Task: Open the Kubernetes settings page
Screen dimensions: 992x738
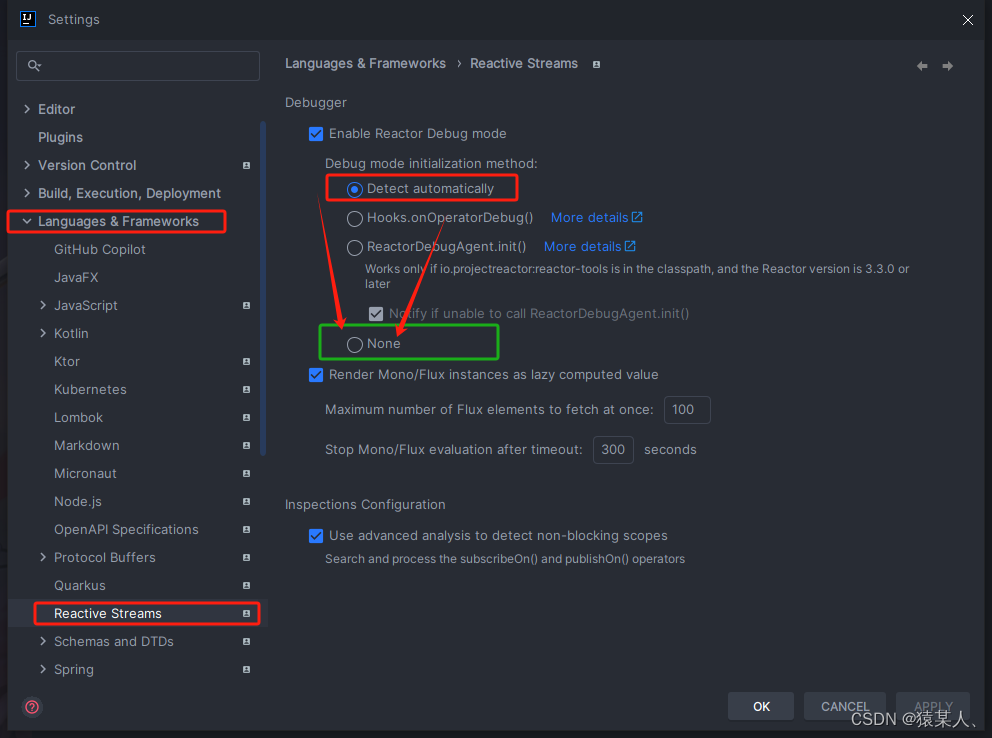Action: point(90,390)
